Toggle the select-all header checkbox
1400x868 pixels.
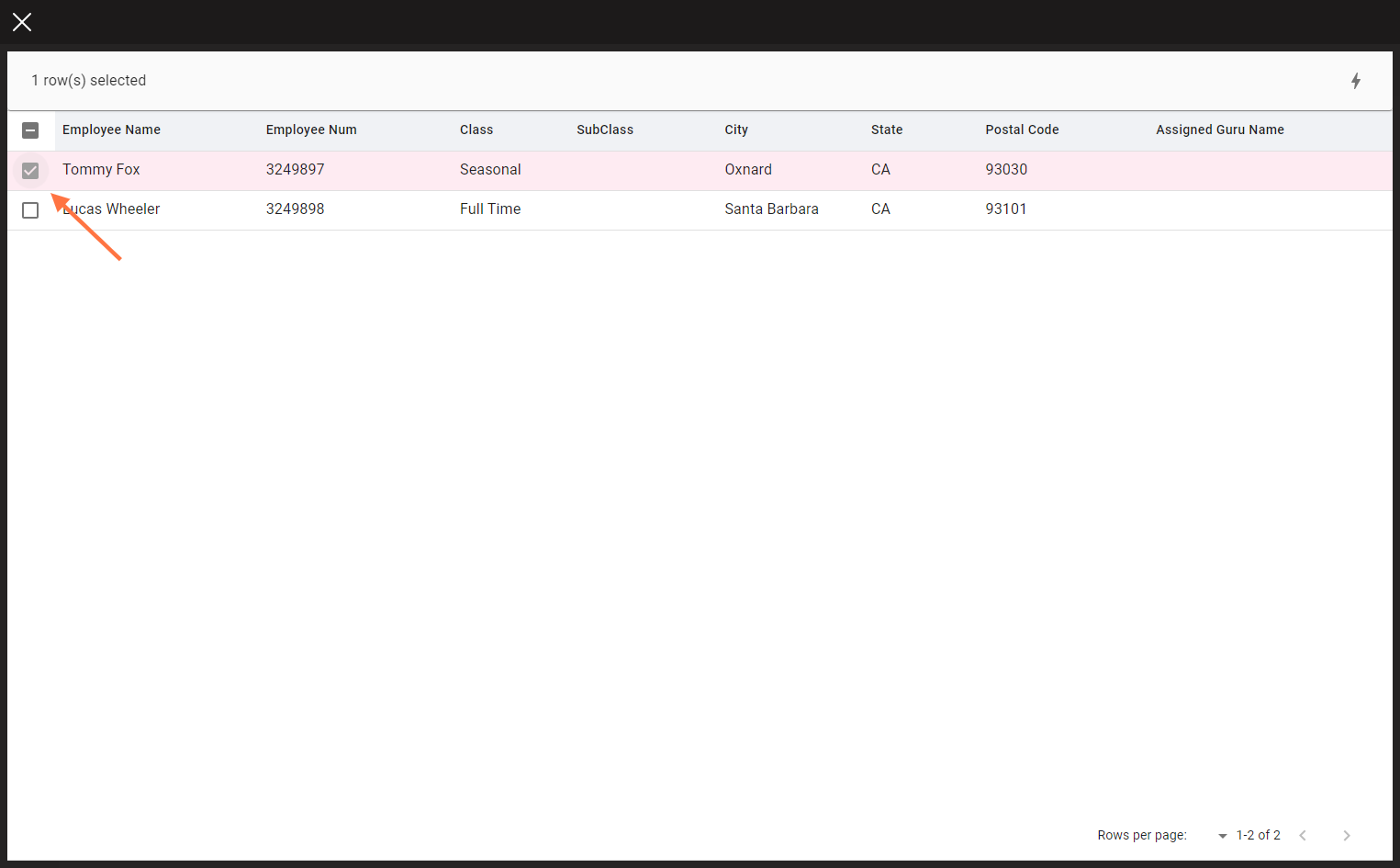[30, 130]
